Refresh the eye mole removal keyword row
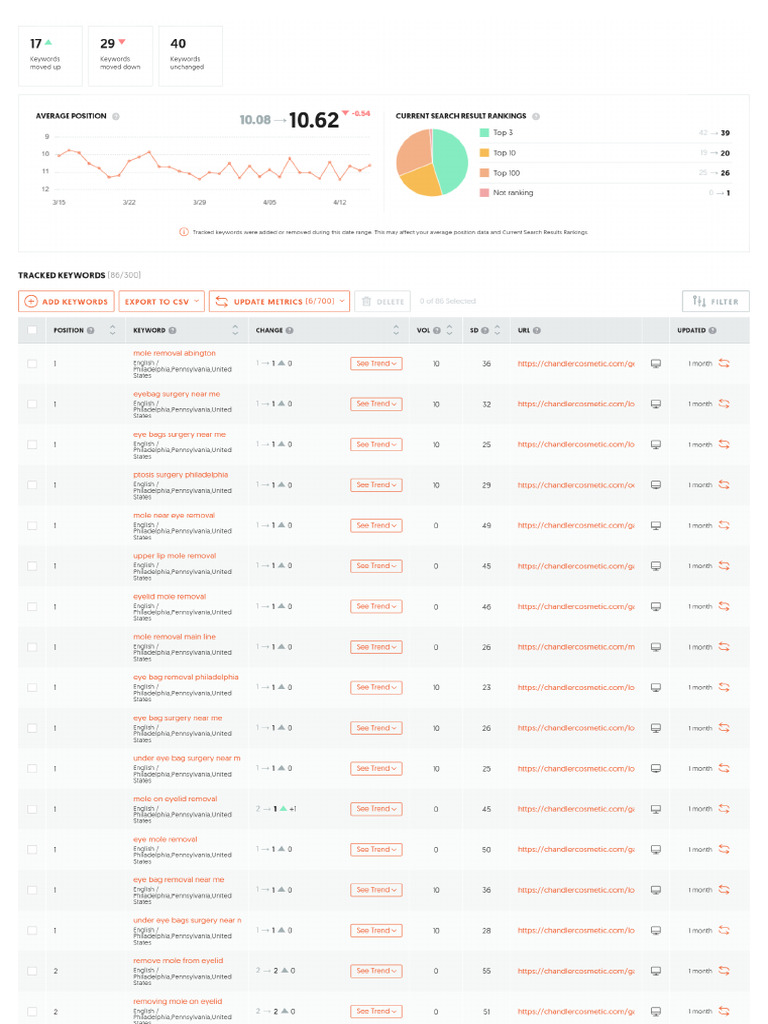 [724, 849]
